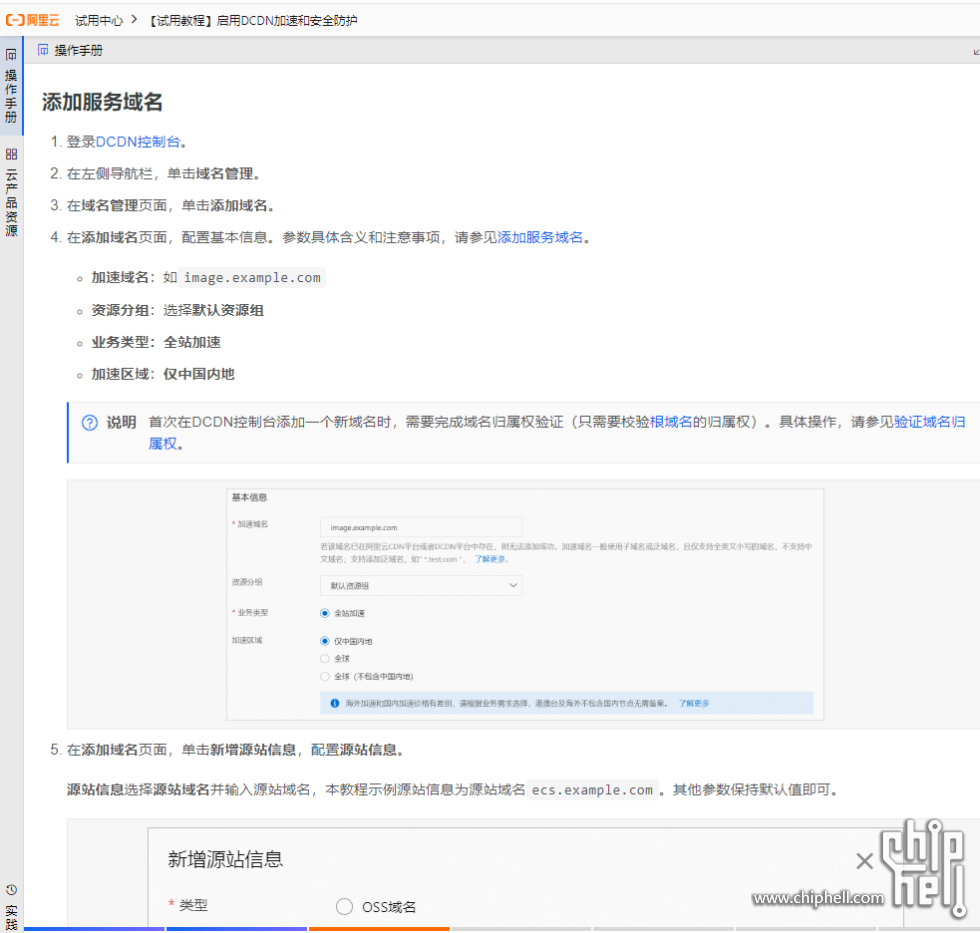The image size is (980, 933).
Task: Open the 实践 tab at the sidebar bottom
Action: pos(11,917)
